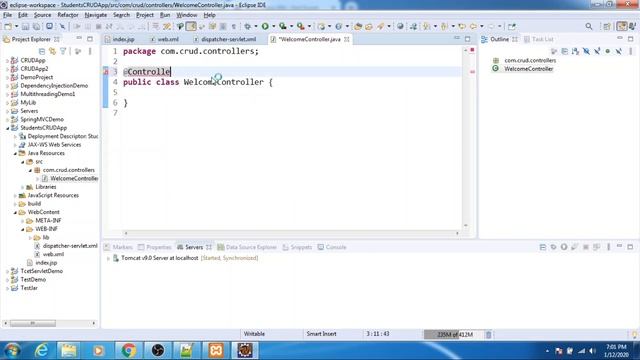Click the garbage collector trash icon
The image size is (640, 360).
click(x=489, y=335)
